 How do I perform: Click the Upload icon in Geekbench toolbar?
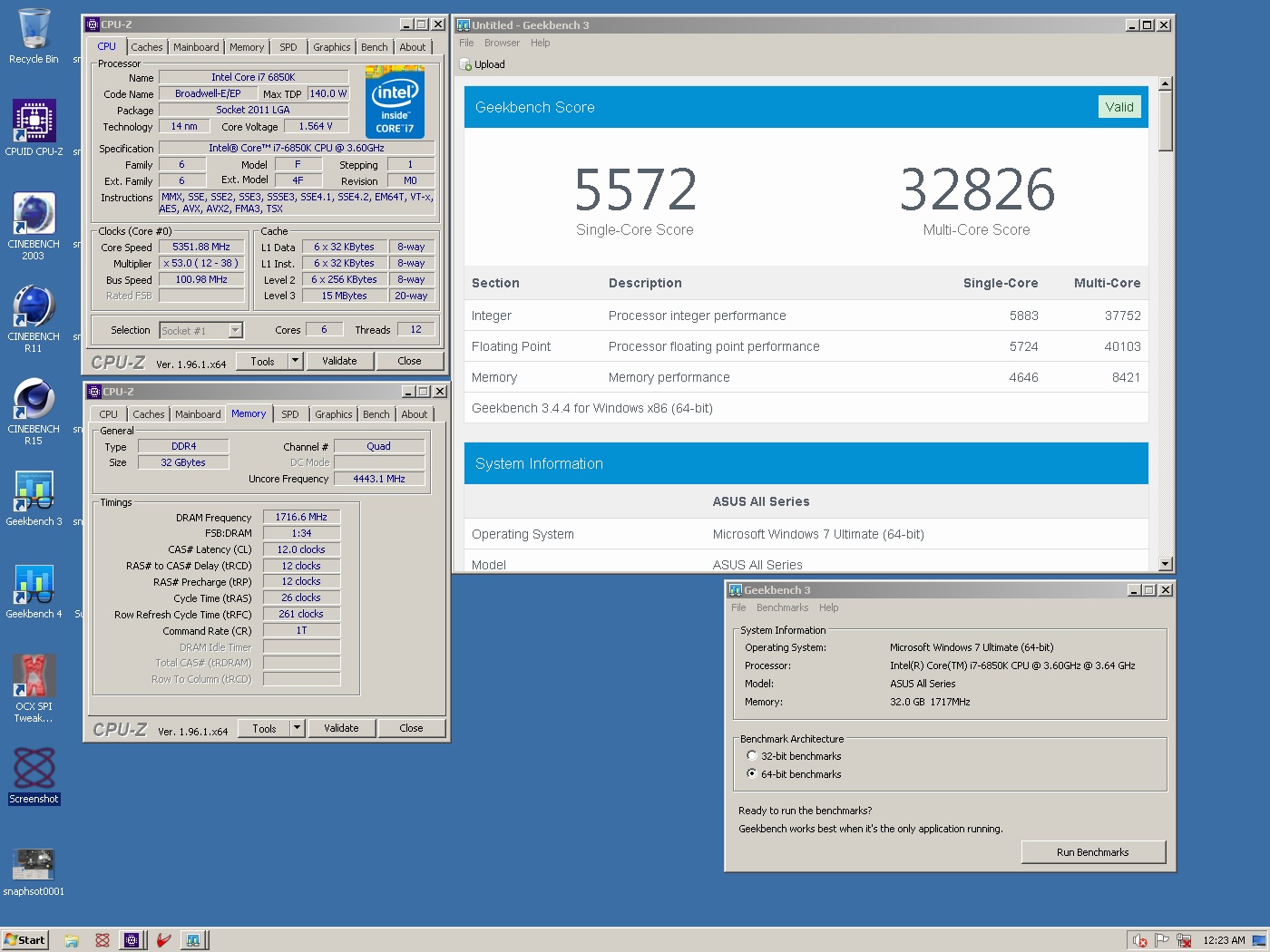pos(466,64)
